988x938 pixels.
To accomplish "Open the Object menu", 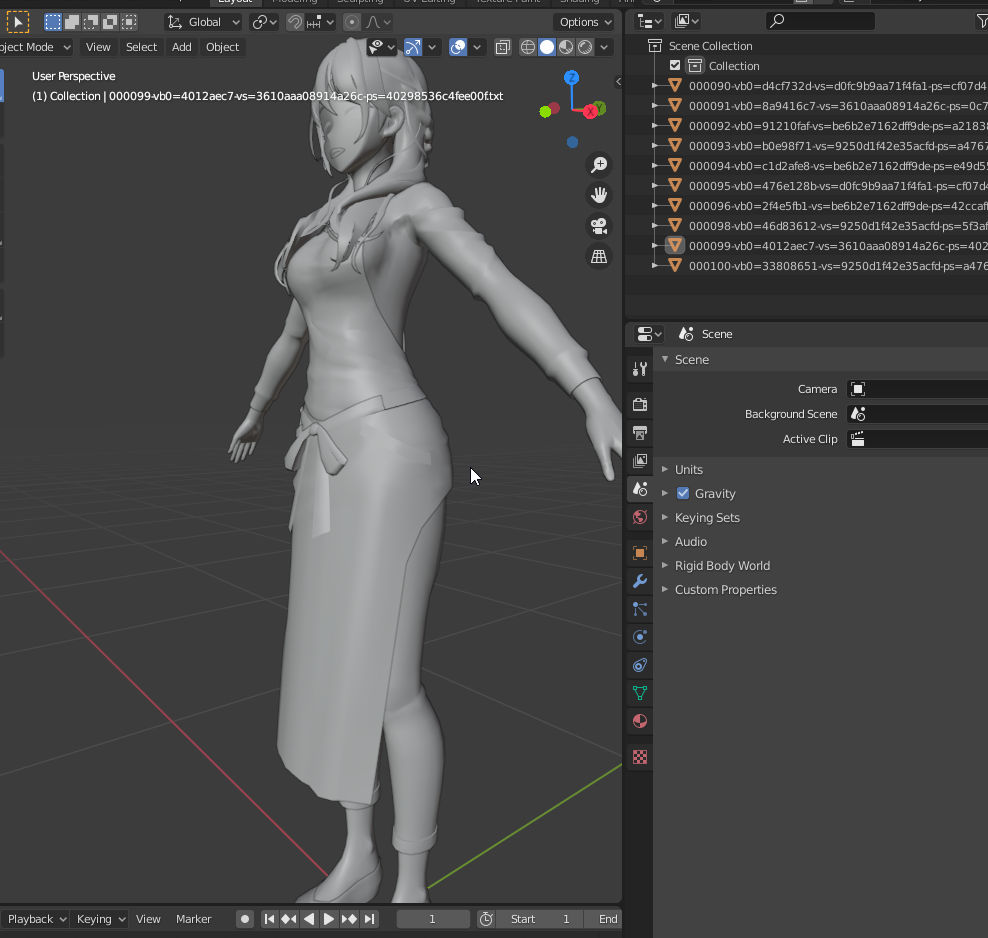I will 222,47.
